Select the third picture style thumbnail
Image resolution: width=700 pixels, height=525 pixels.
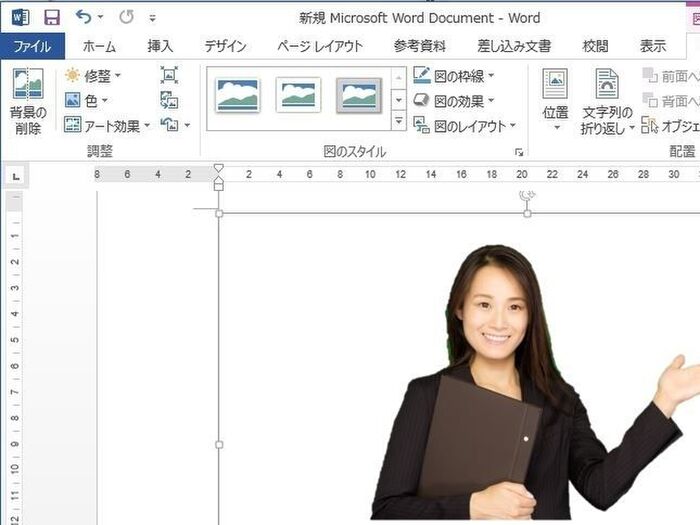(358, 96)
